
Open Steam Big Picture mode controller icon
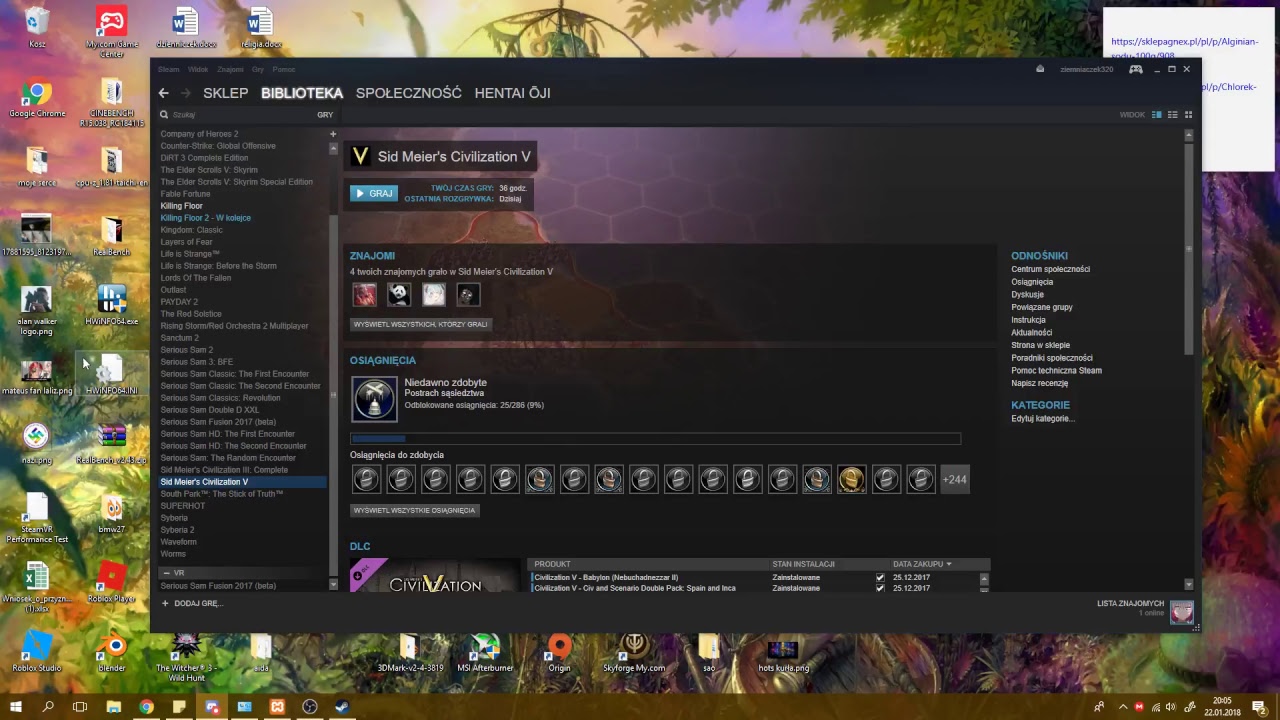coord(1136,69)
